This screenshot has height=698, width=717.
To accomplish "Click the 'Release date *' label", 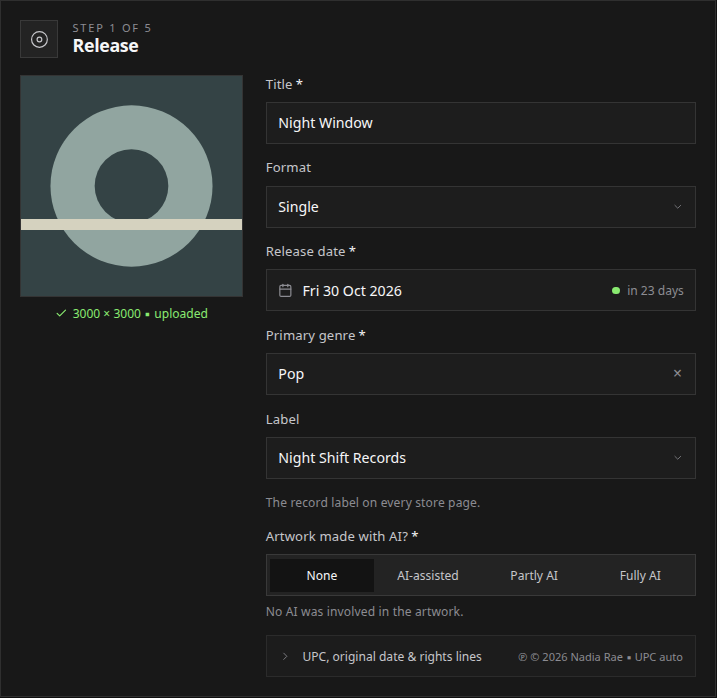I will pos(310,251).
